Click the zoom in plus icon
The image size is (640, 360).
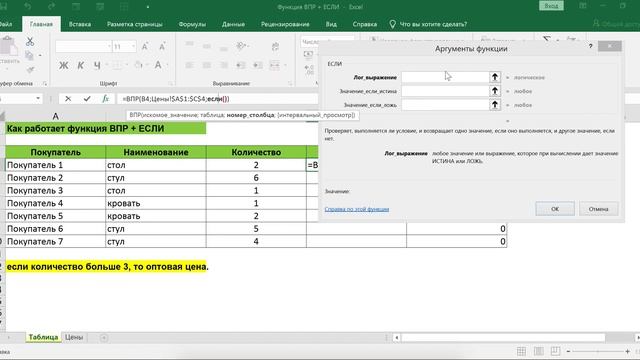[x=627, y=351]
